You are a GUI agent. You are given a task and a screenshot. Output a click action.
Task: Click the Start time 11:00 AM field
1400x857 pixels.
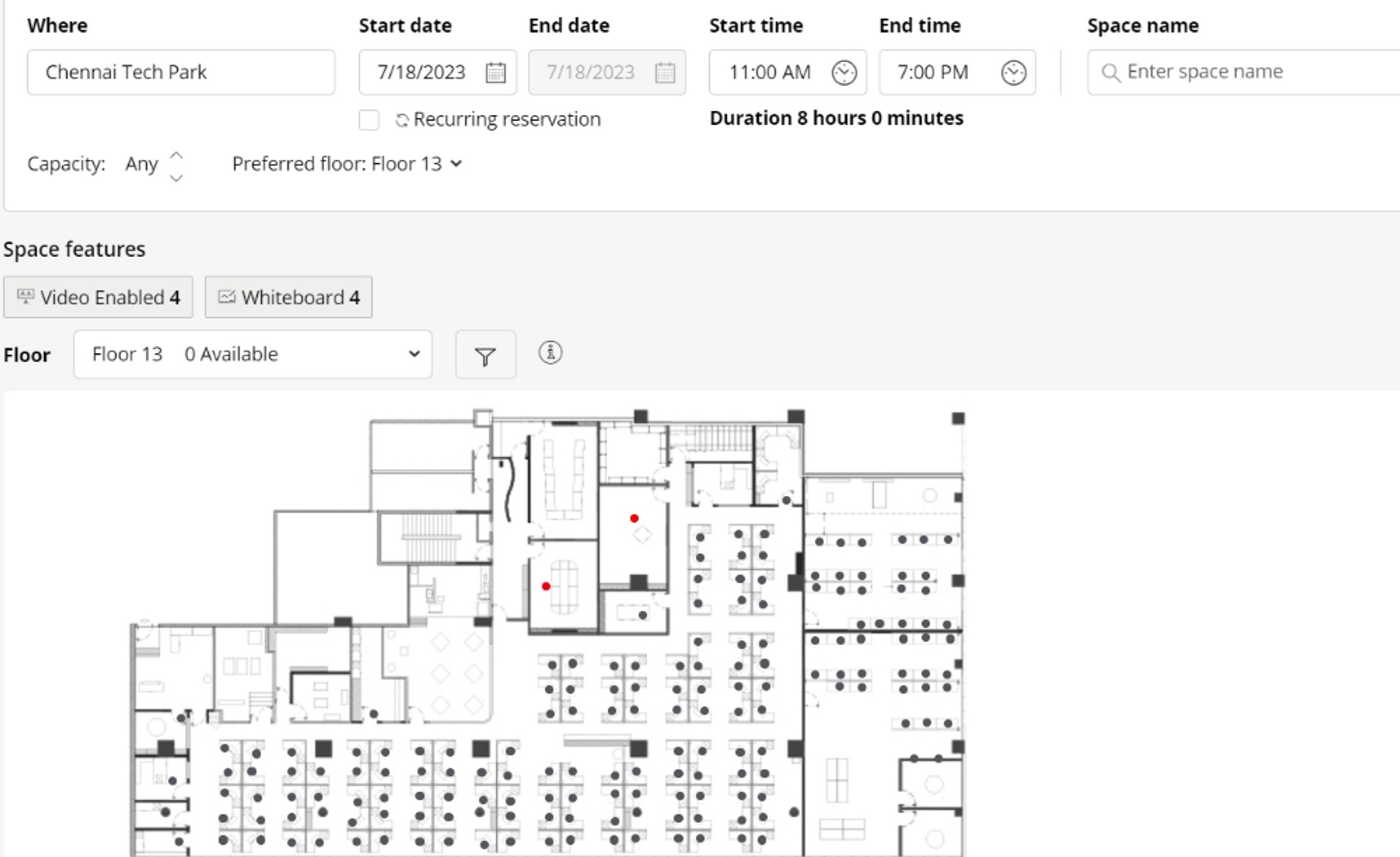point(787,72)
